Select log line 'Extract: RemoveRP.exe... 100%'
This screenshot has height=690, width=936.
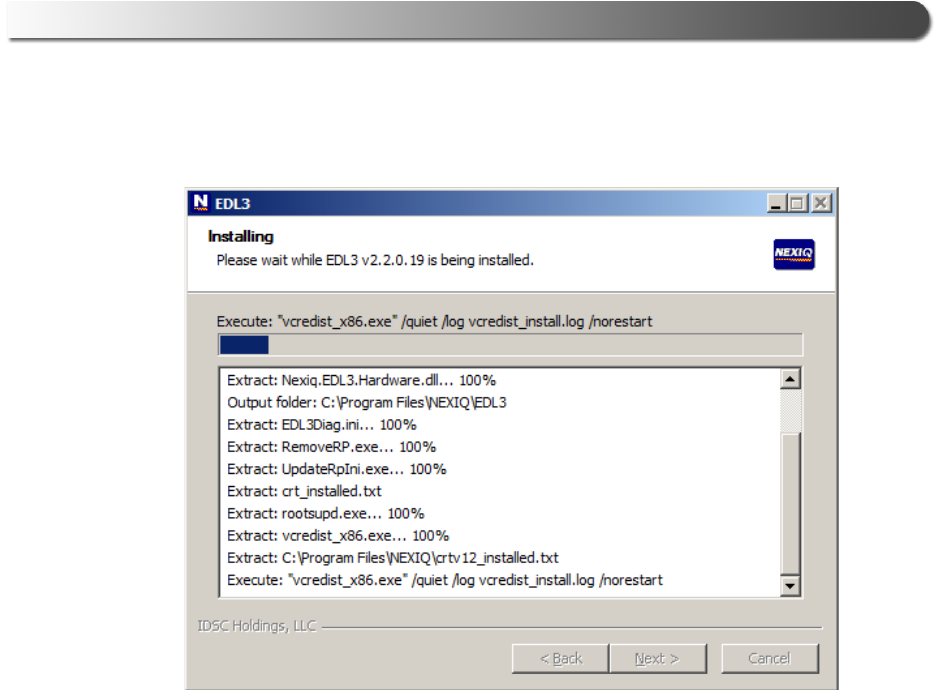[331, 446]
